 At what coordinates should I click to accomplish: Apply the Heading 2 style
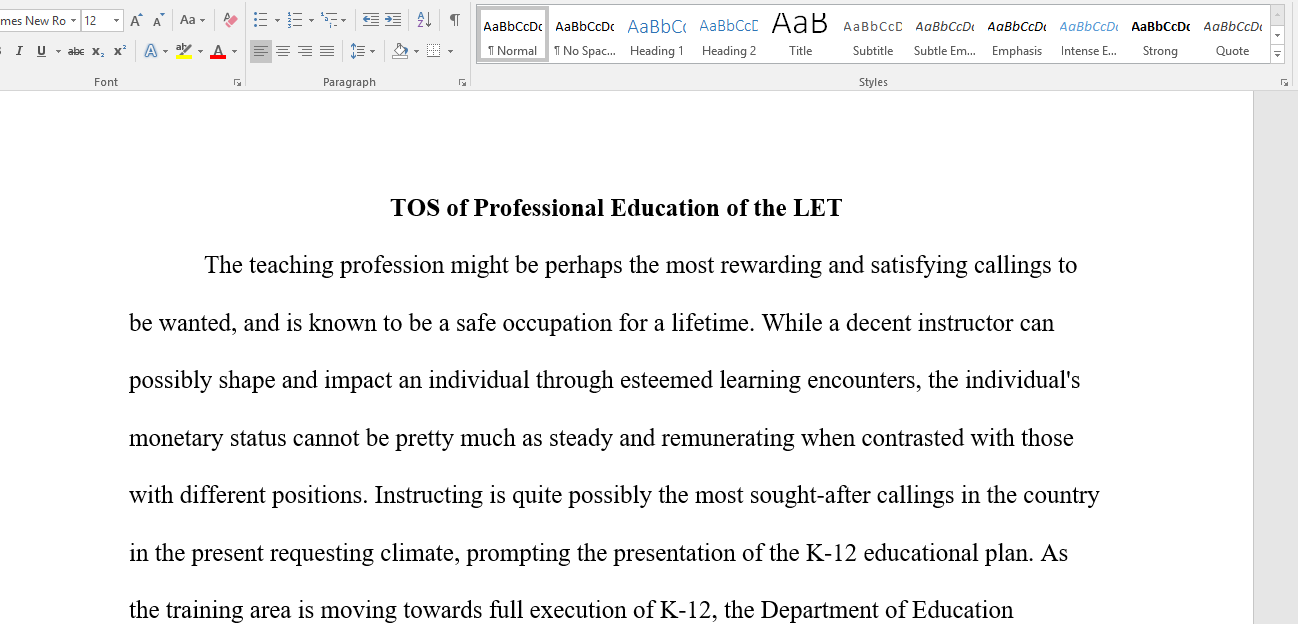729,34
